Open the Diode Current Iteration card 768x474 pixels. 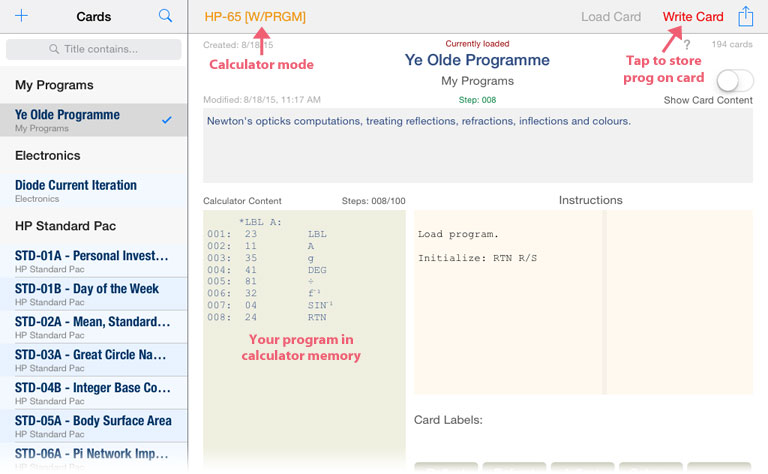pos(93,190)
